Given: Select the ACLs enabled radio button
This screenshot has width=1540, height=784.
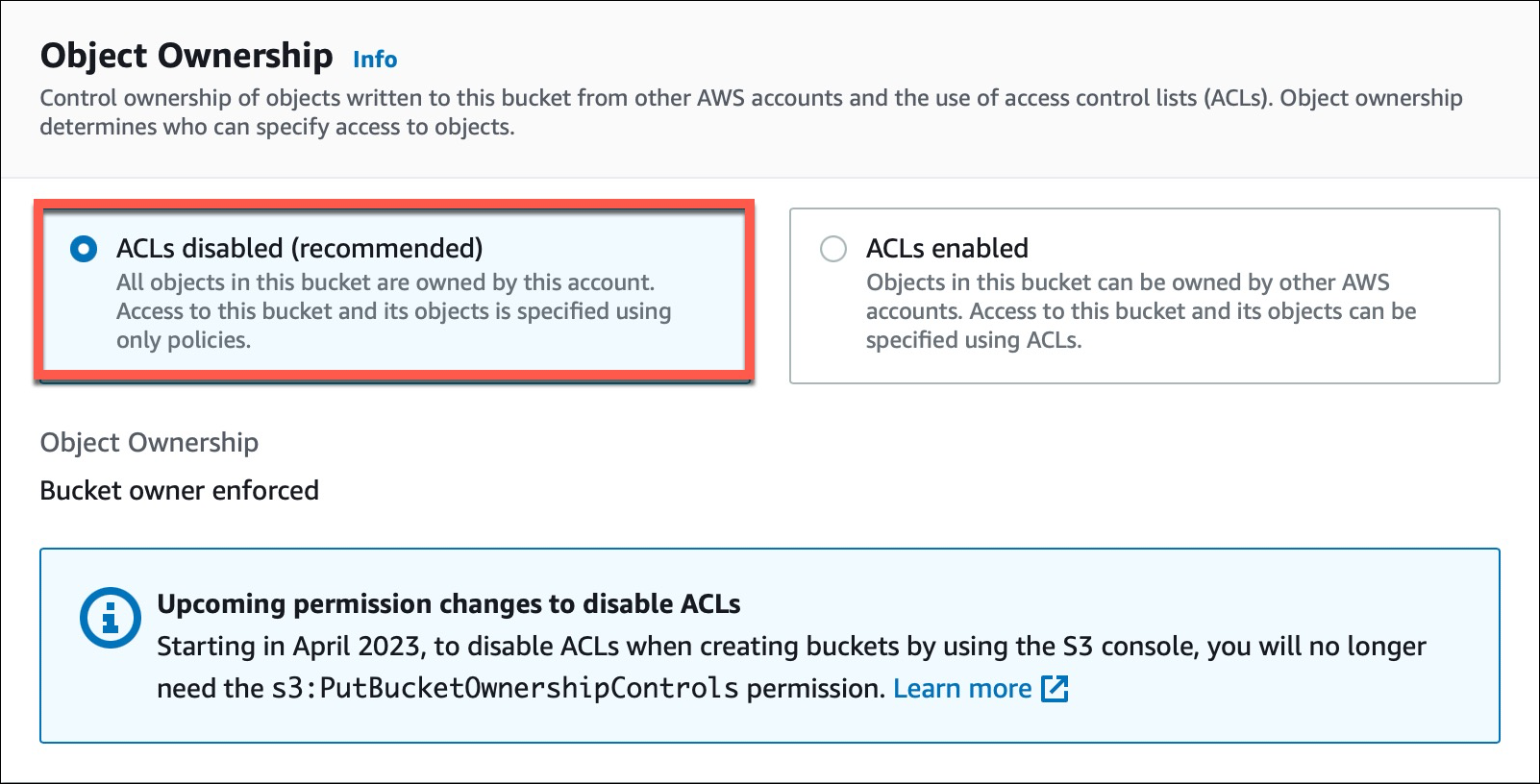Looking at the screenshot, I should 833,250.
